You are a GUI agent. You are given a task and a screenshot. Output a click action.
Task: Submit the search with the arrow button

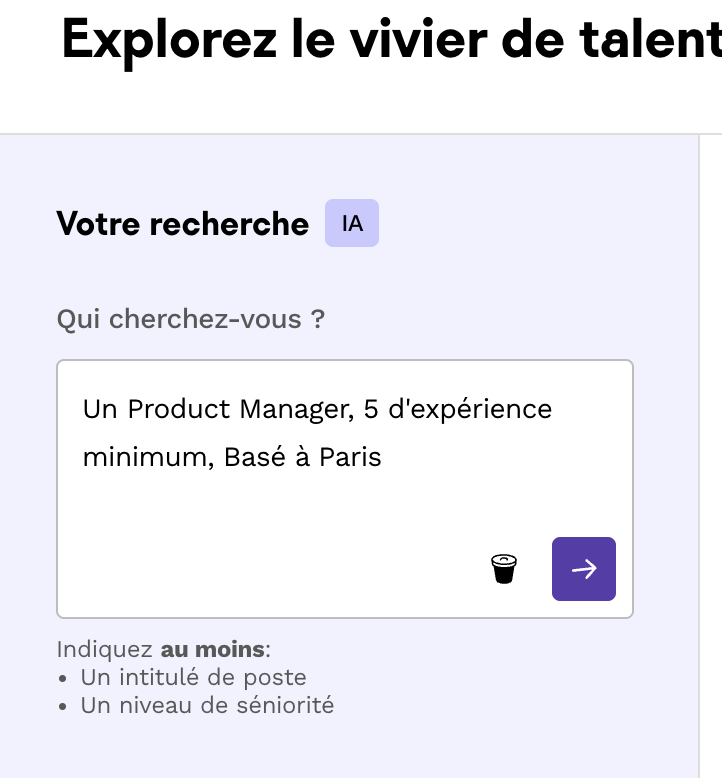[584, 569]
